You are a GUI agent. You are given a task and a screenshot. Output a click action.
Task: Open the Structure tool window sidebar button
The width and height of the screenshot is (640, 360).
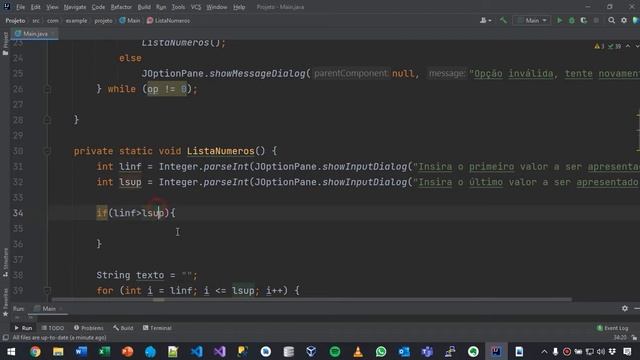tap(5, 262)
